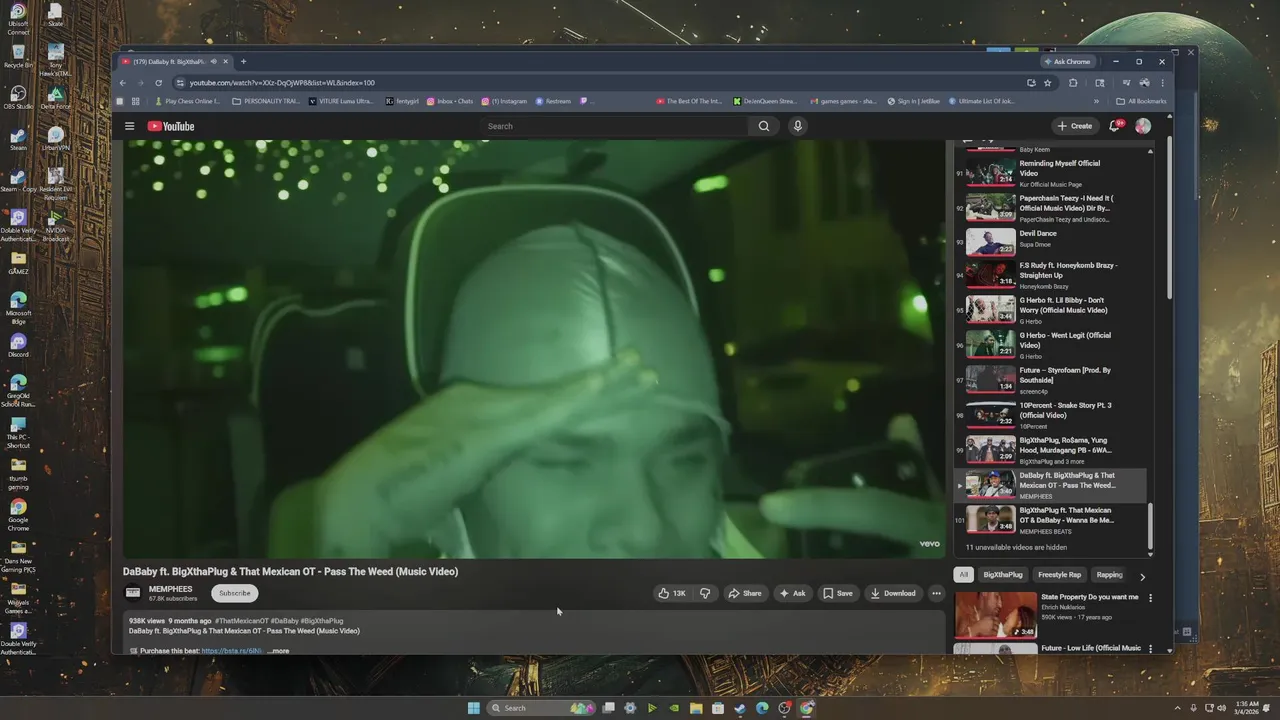
Task: Open Windows Start menu
Action: pyautogui.click(x=473, y=708)
